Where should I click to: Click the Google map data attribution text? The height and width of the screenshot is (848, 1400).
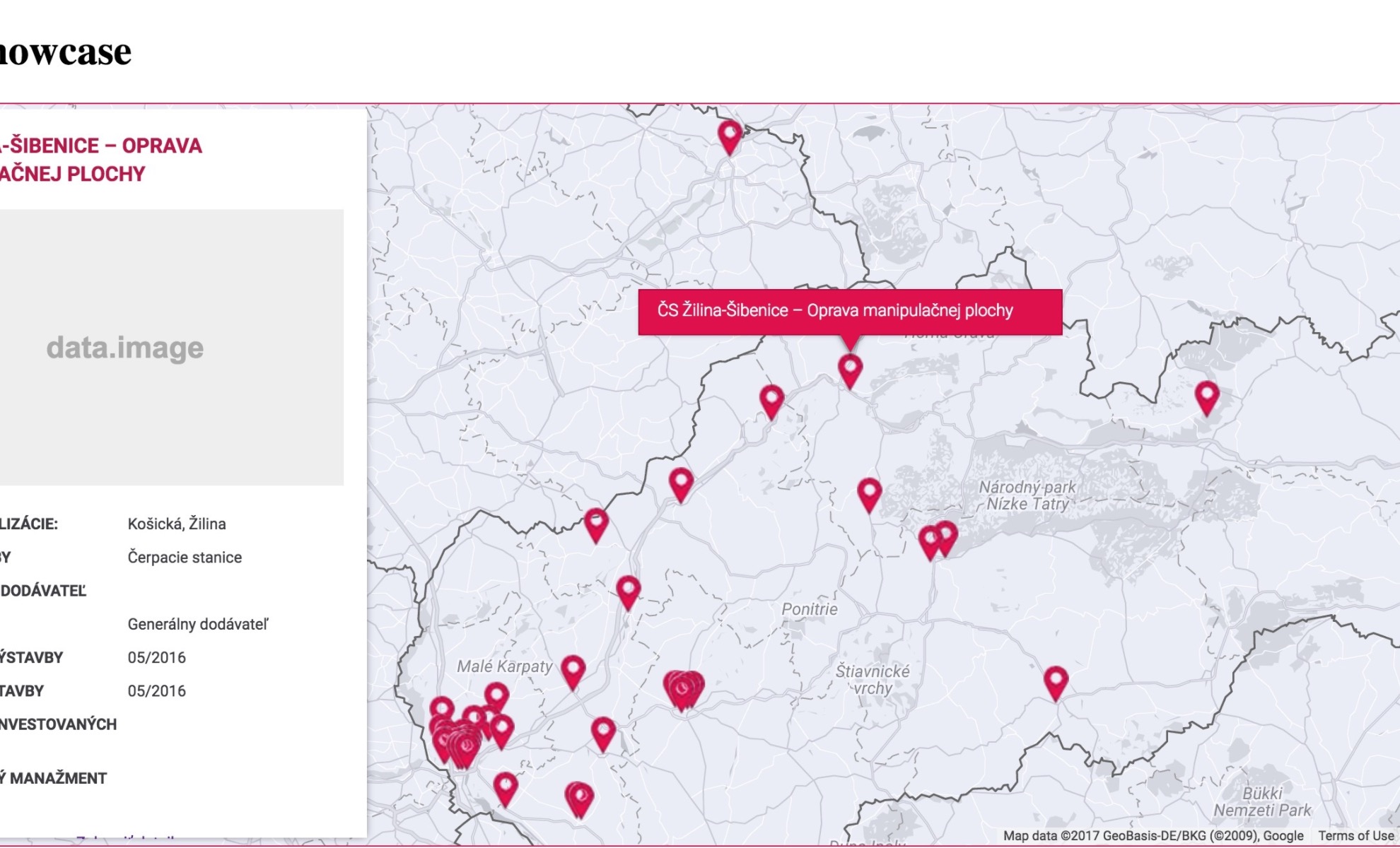coord(1153,835)
